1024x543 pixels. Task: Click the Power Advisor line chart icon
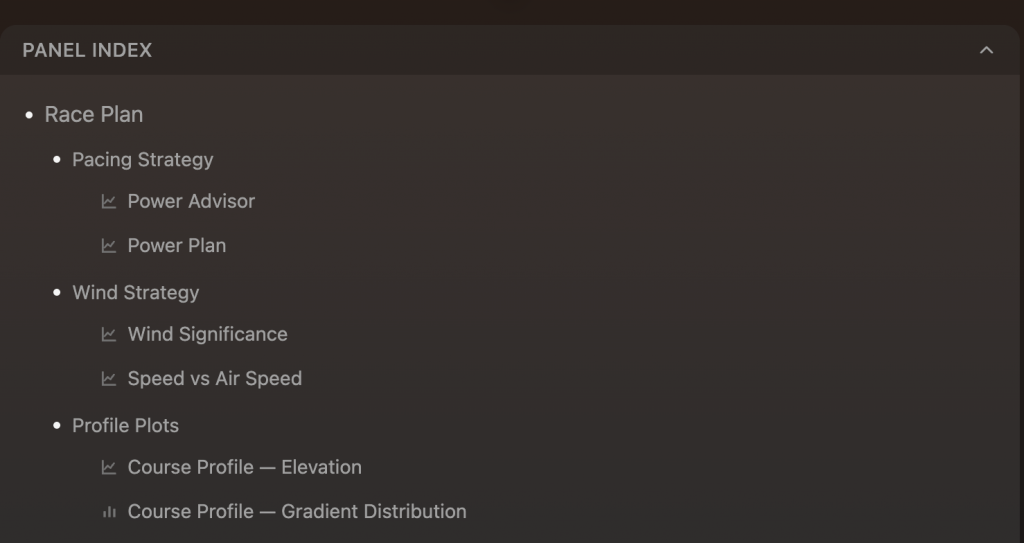[109, 201]
